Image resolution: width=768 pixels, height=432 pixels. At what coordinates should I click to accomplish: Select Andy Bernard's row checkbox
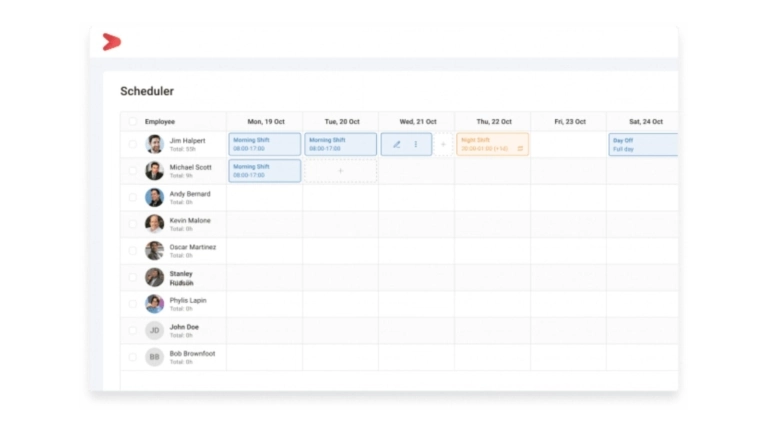click(x=133, y=197)
